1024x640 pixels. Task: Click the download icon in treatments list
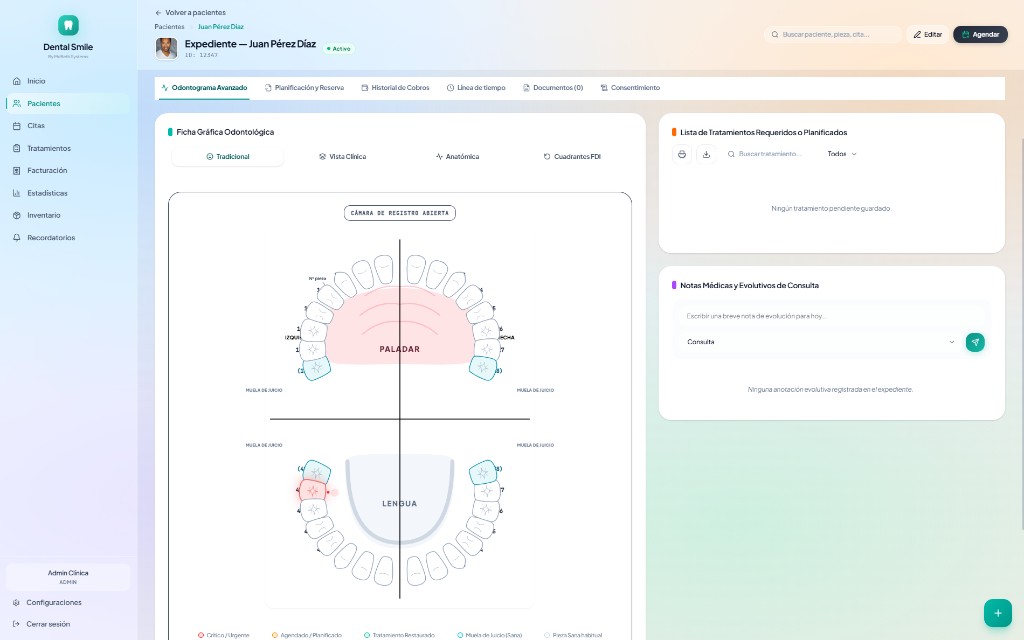point(706,154)
